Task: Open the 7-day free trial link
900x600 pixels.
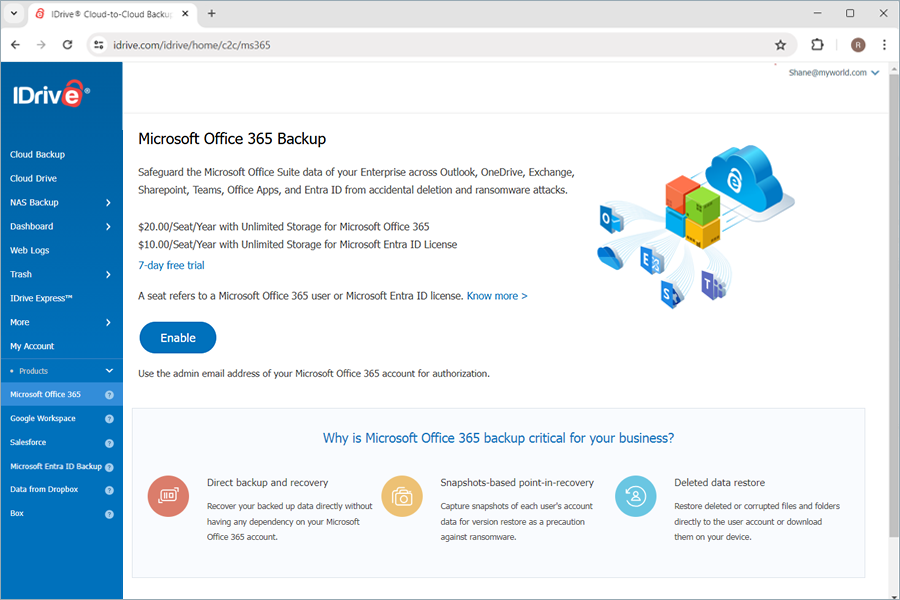Action: [x=171, y=265]
